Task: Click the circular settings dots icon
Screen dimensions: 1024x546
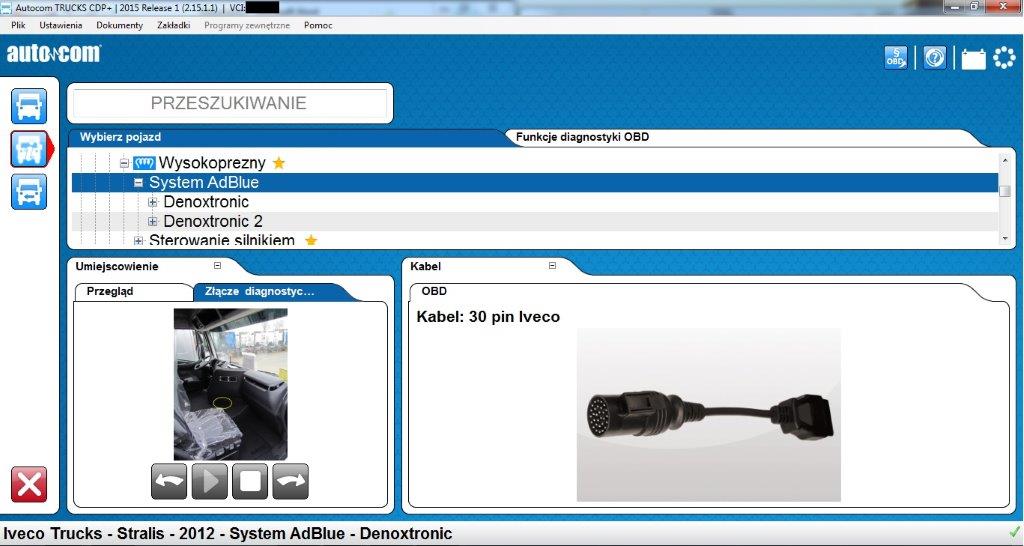Action: pos(1004,58)
